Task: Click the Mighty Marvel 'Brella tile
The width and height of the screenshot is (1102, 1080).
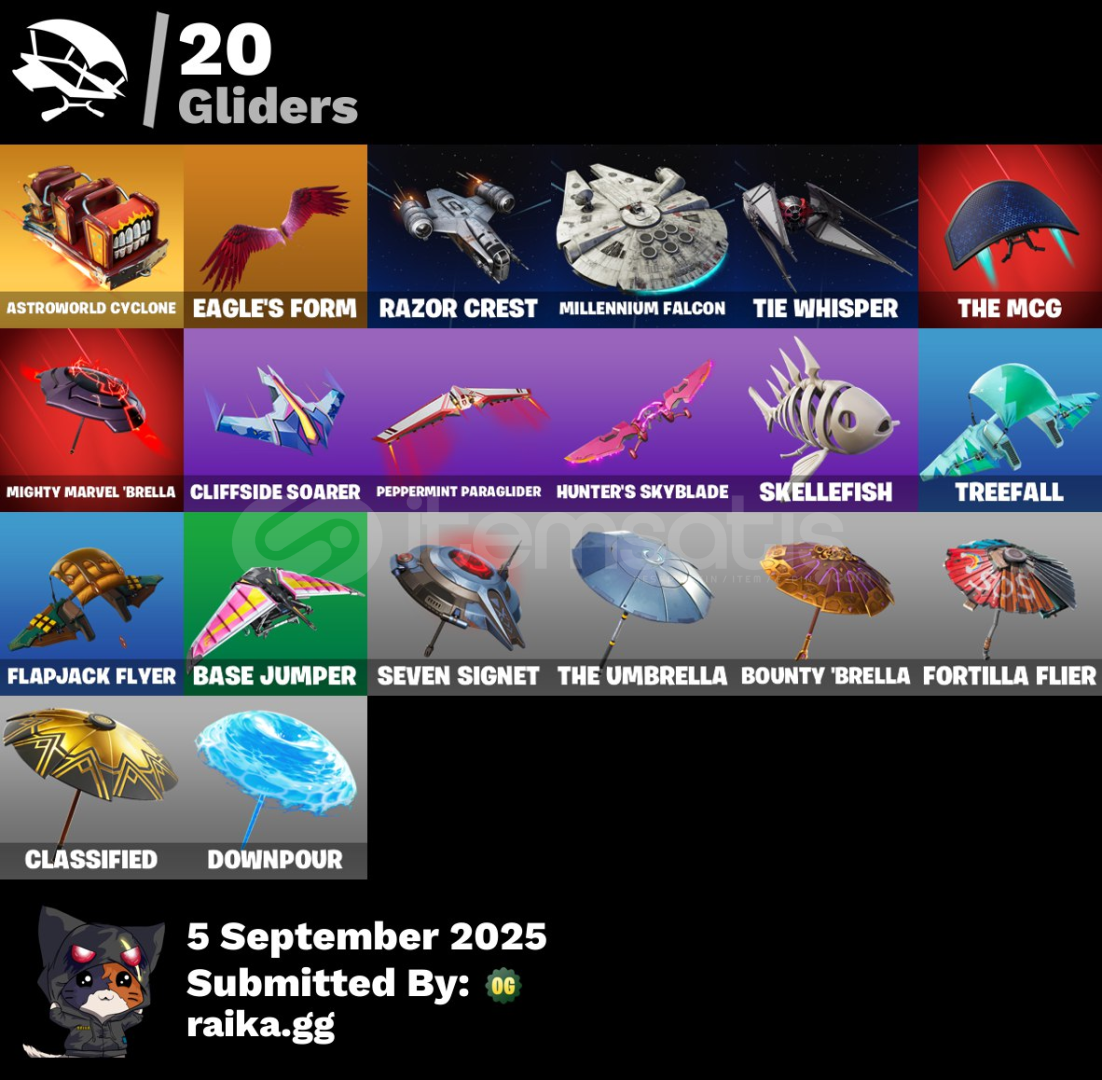Action: point(91,420)
